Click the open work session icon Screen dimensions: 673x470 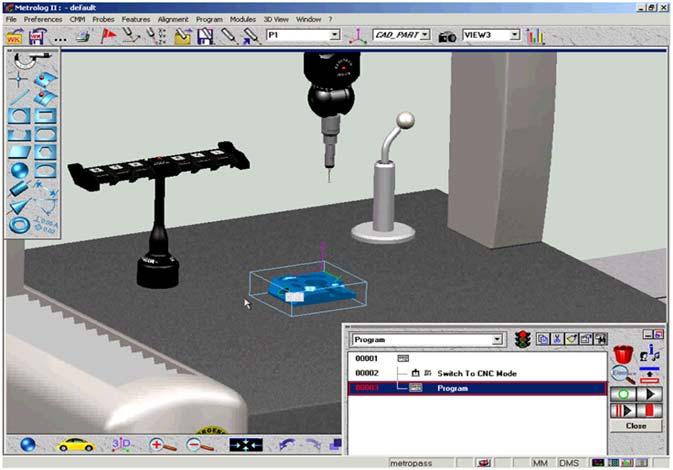15,36
